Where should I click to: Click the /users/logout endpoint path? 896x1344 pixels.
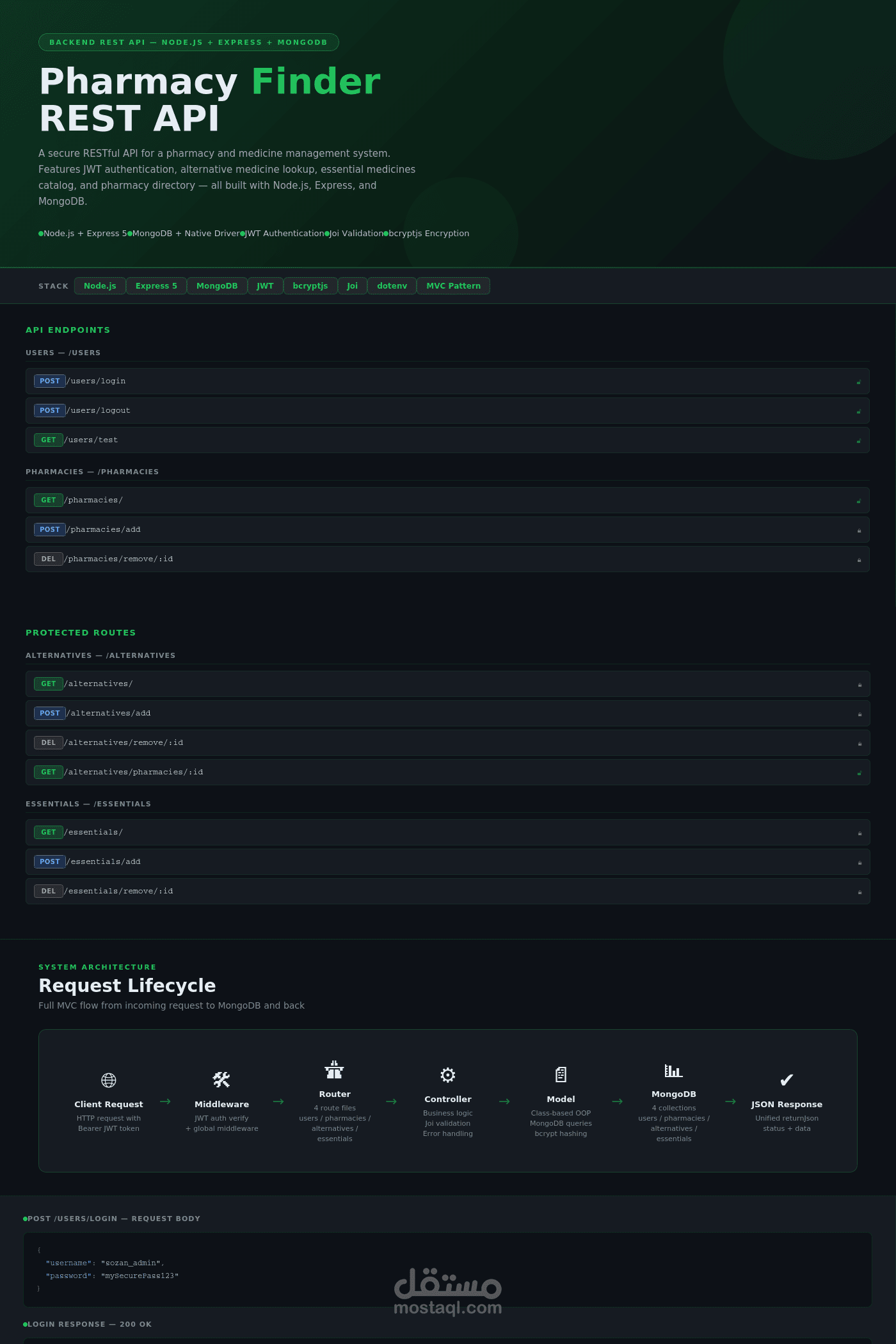98,410
